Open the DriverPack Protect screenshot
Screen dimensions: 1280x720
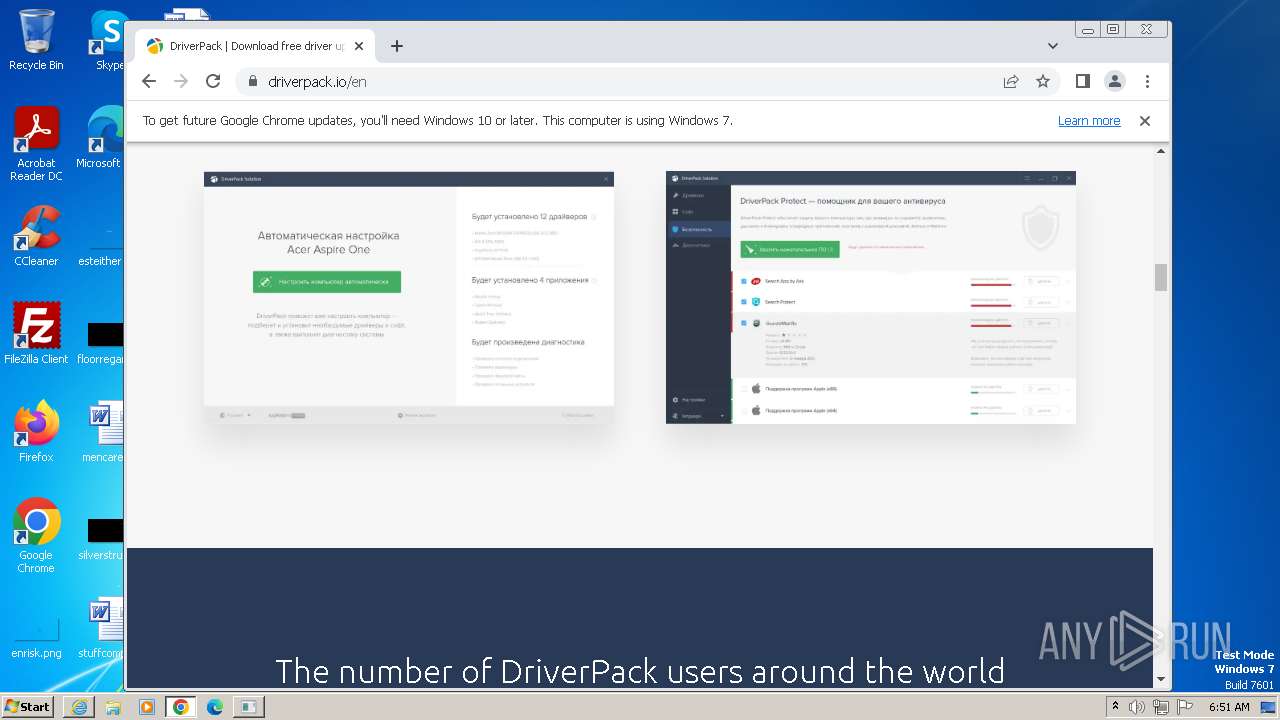tap(870, 298)
